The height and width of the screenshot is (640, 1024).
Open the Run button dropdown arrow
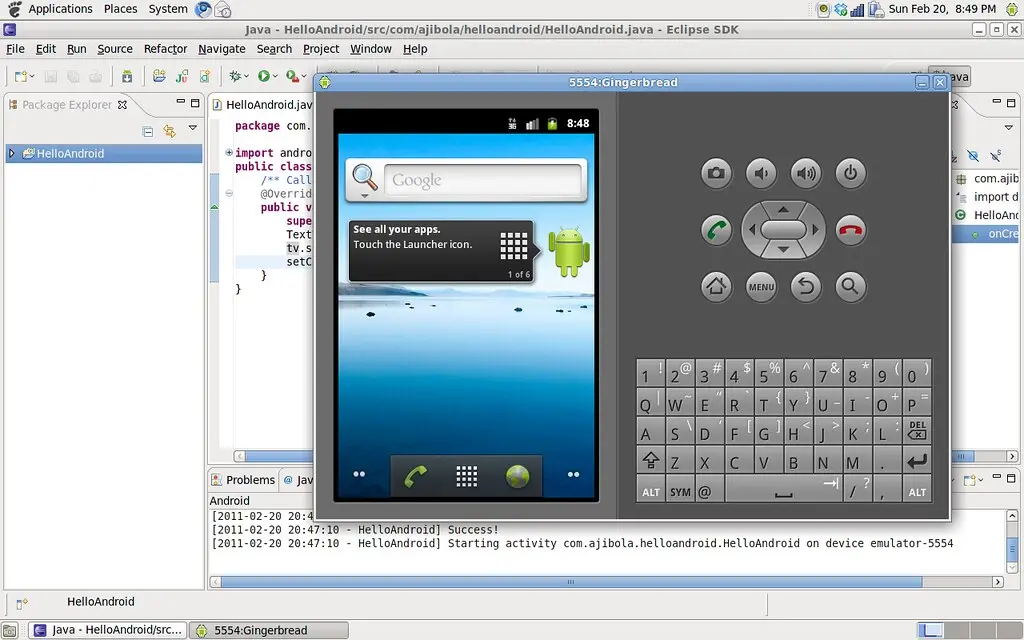click(x=275, y=76)
